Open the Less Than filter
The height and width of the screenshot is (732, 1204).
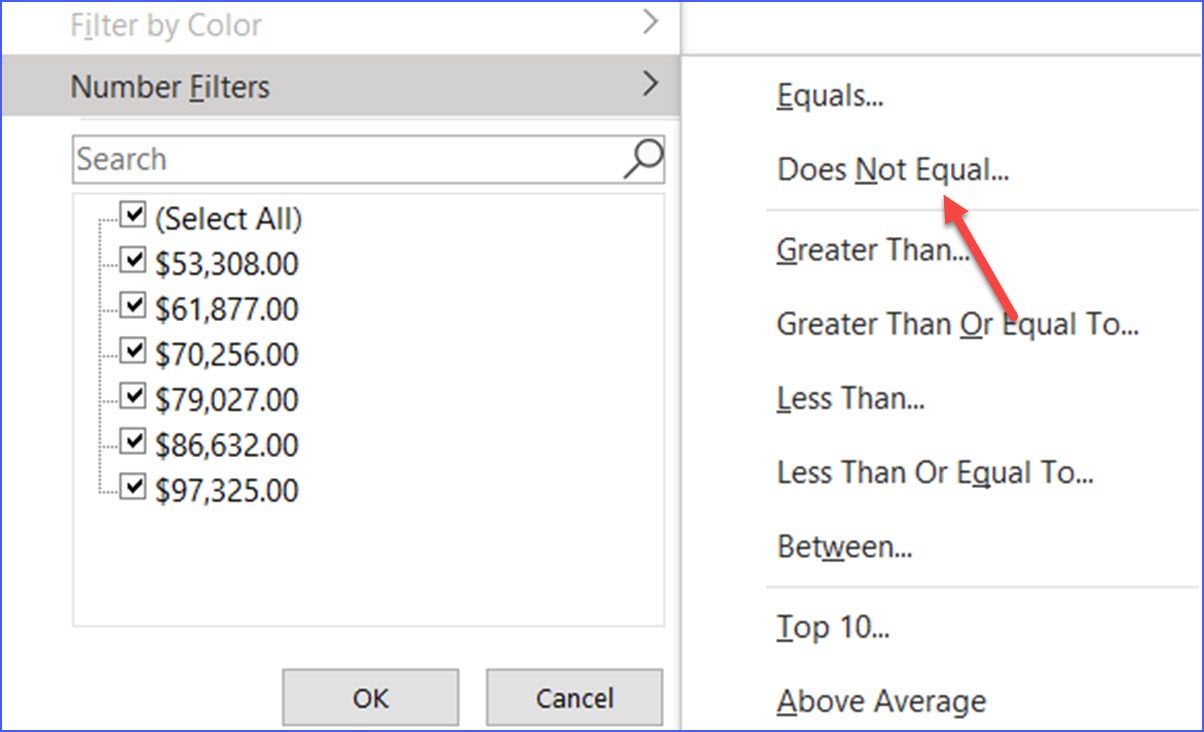(x=851, y=397)
